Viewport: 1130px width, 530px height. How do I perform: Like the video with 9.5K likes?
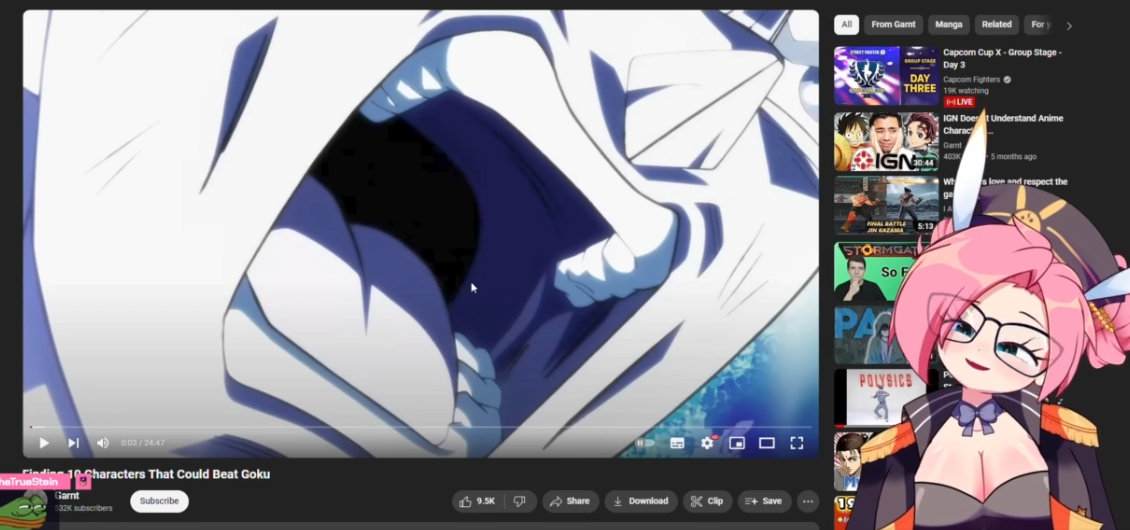coord(478,501)
